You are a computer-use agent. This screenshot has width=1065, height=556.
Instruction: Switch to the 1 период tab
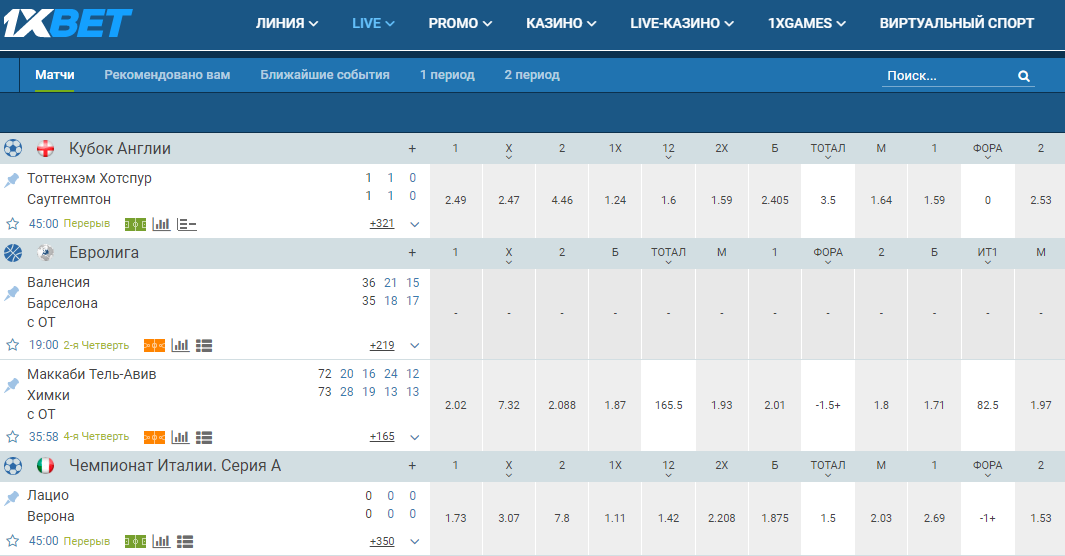tap(447, 75)
